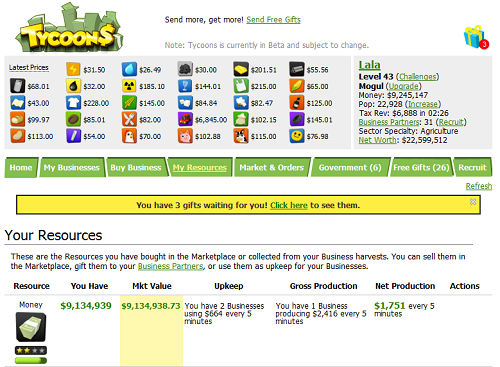Click the Tycoons logo
Image resolution: width=500 pixels, height=367 pixels.
coord(69,28)
